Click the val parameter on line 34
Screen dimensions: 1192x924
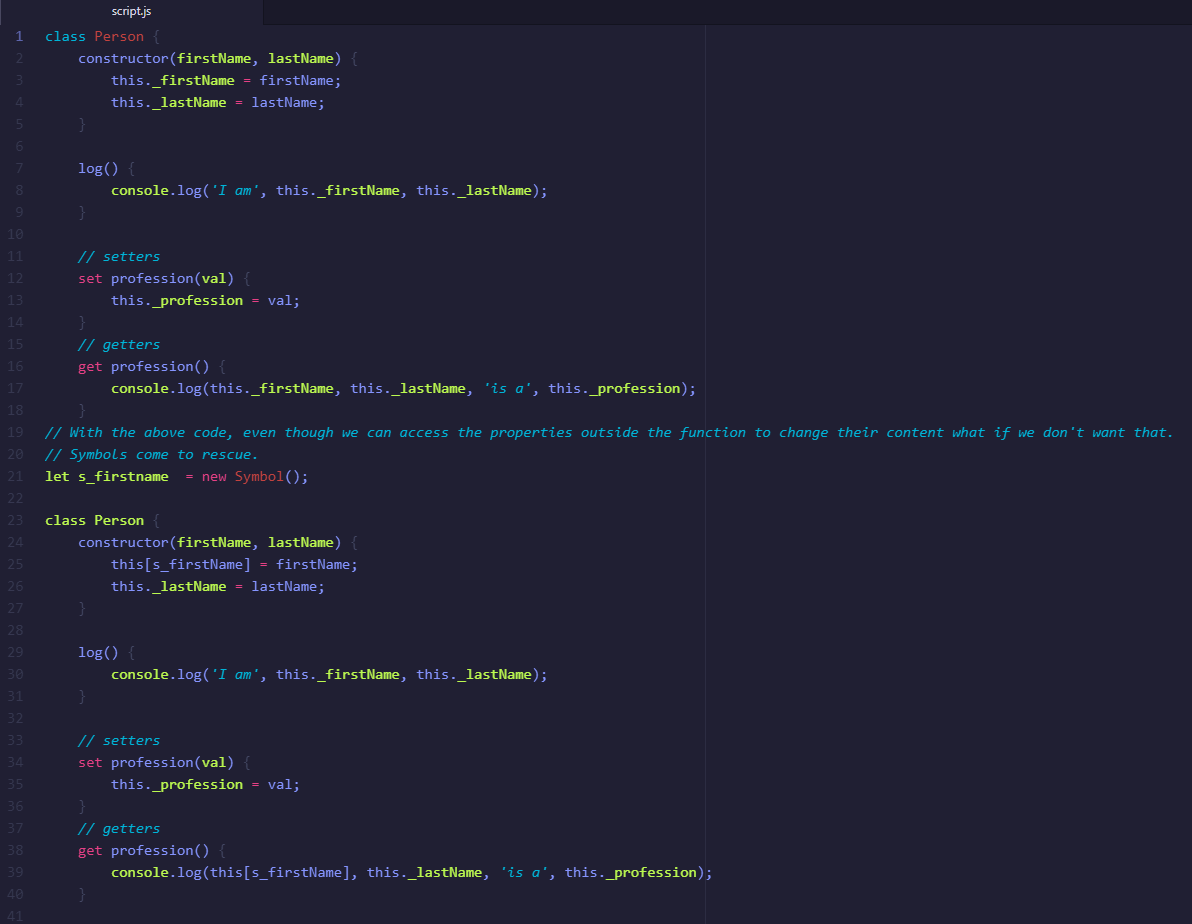[213, 762]
